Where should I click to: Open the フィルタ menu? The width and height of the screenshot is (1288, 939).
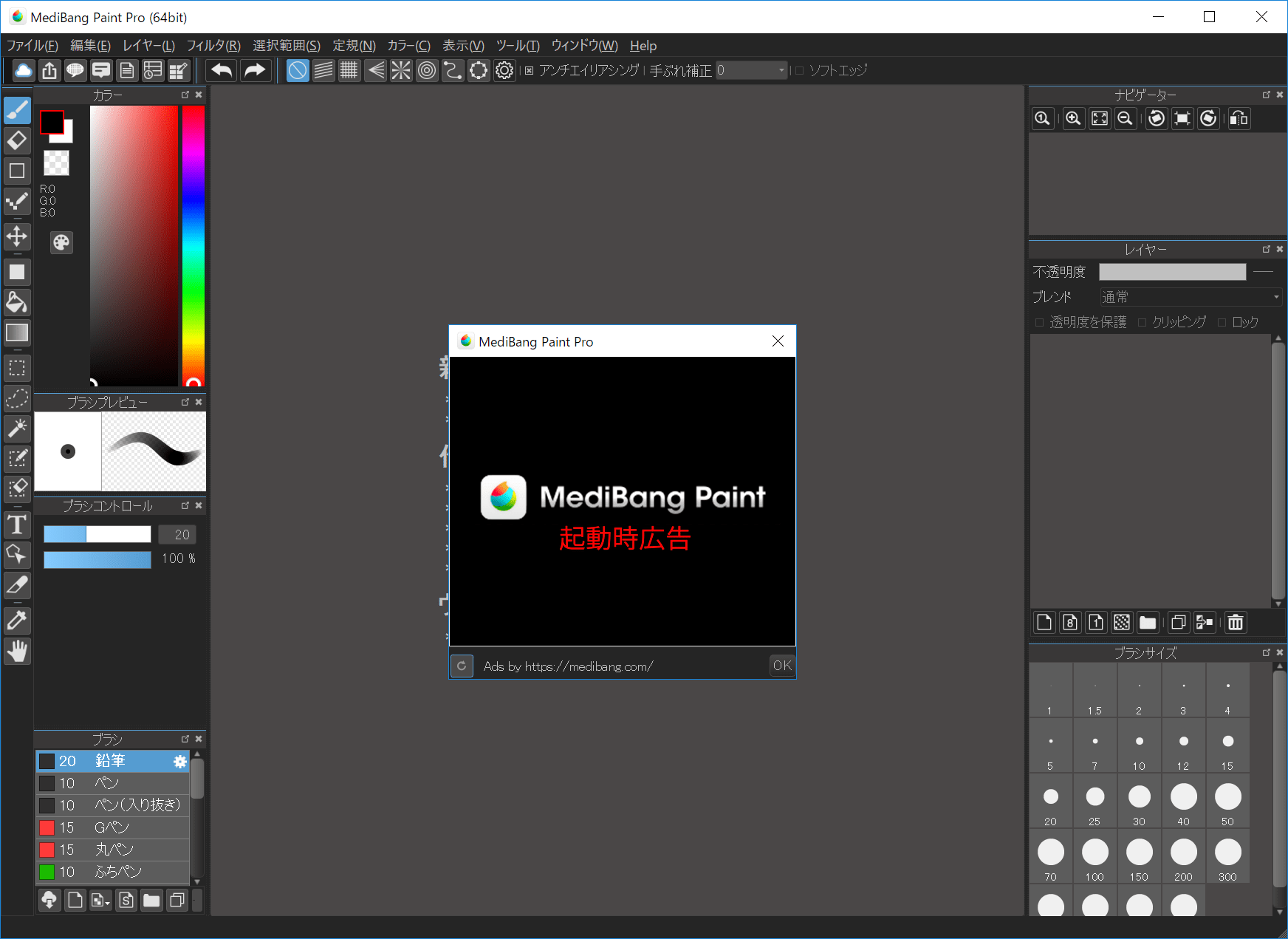point(213,45)
